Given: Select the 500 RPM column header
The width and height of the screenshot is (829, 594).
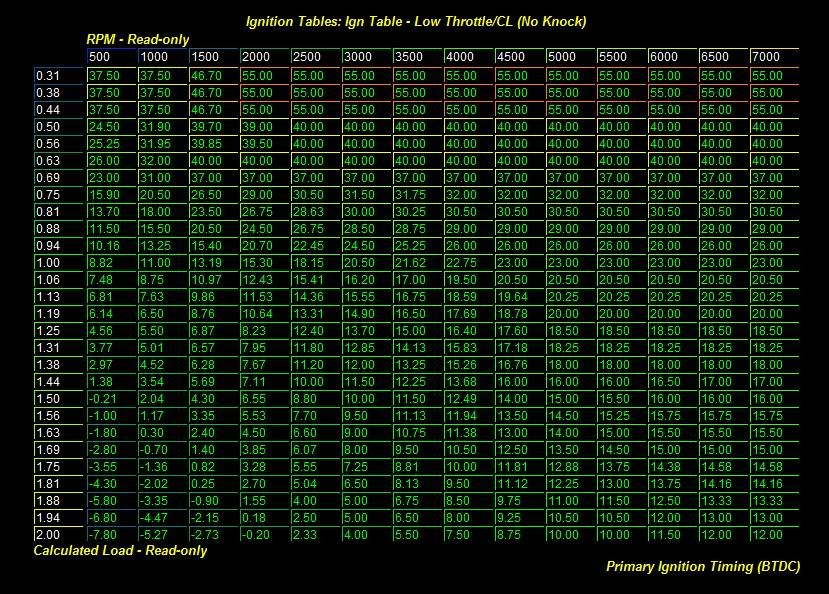Looking at the screenshot, I should 110,57.
